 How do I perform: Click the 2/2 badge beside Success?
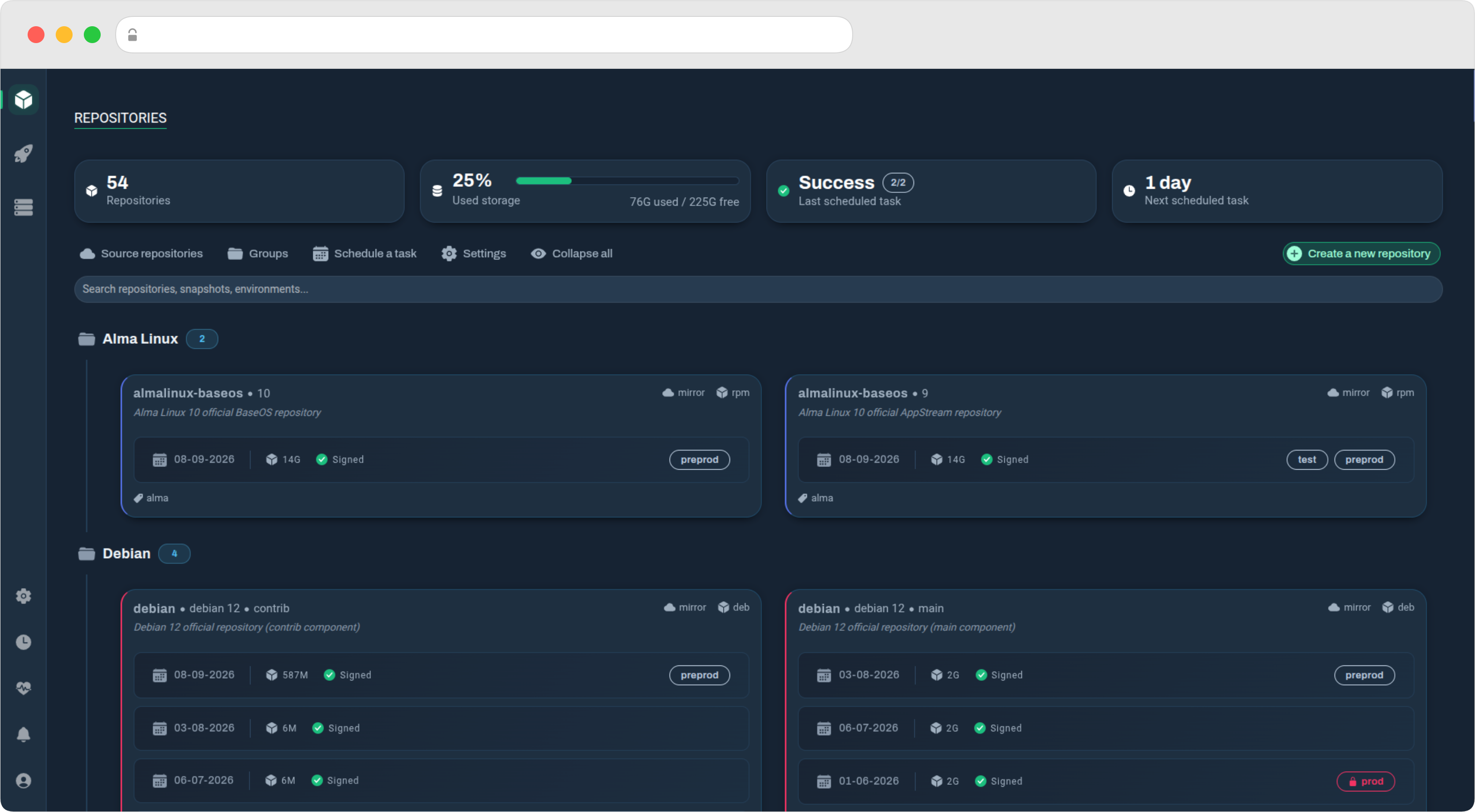tap(898, 183)
